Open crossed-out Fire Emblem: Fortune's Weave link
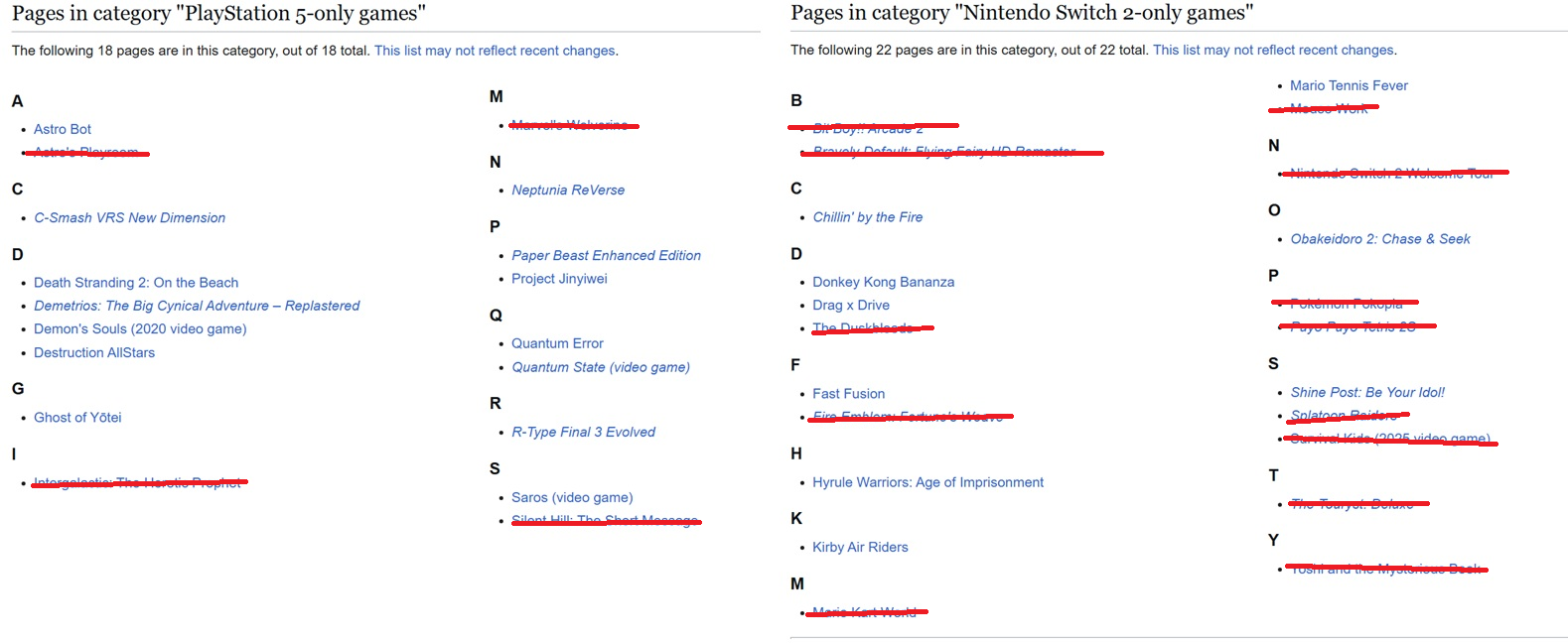This screenshot has width=1568, height=644. click(x=909, y=417)
